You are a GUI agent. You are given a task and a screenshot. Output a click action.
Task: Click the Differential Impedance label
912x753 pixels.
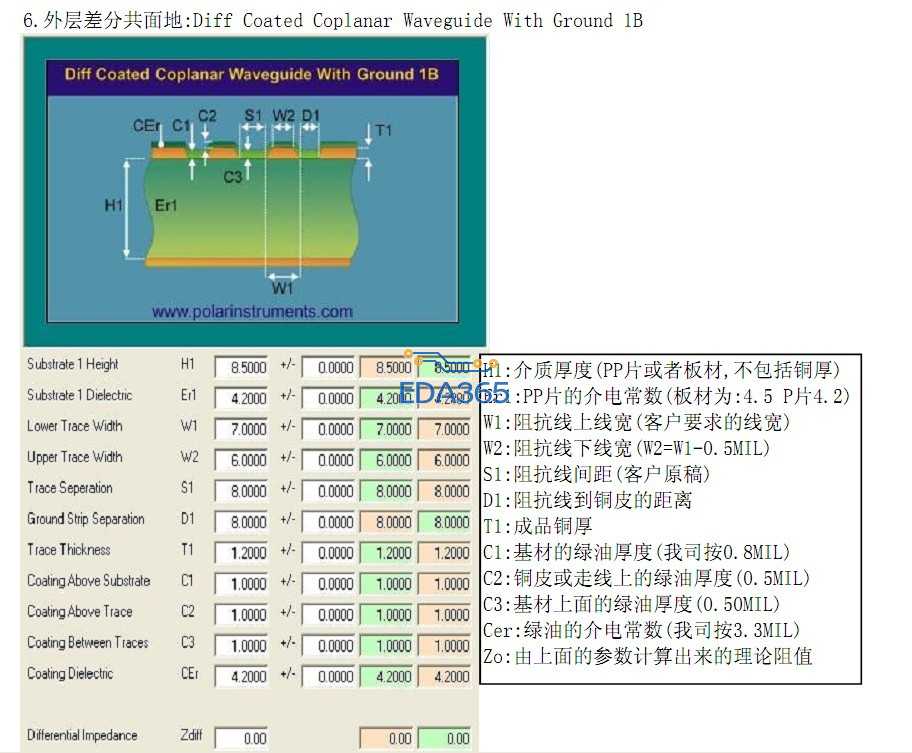click(x=82, y=735)
